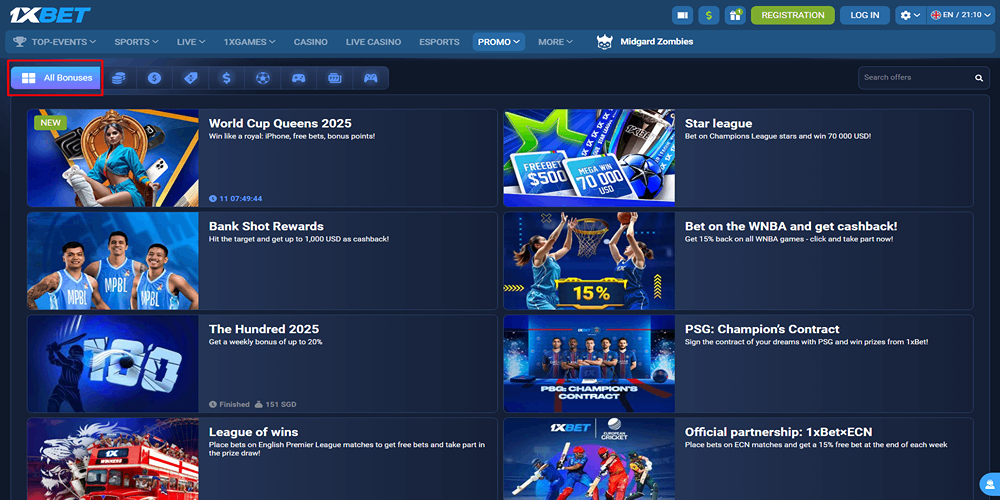Select the coin stack bonus filter icon
1000x500 pixels.
coord(119,78)
